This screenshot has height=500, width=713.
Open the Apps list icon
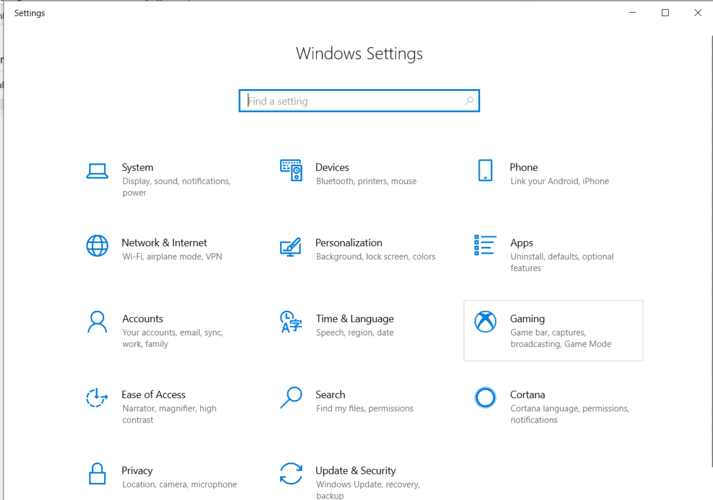pos(485,245)
